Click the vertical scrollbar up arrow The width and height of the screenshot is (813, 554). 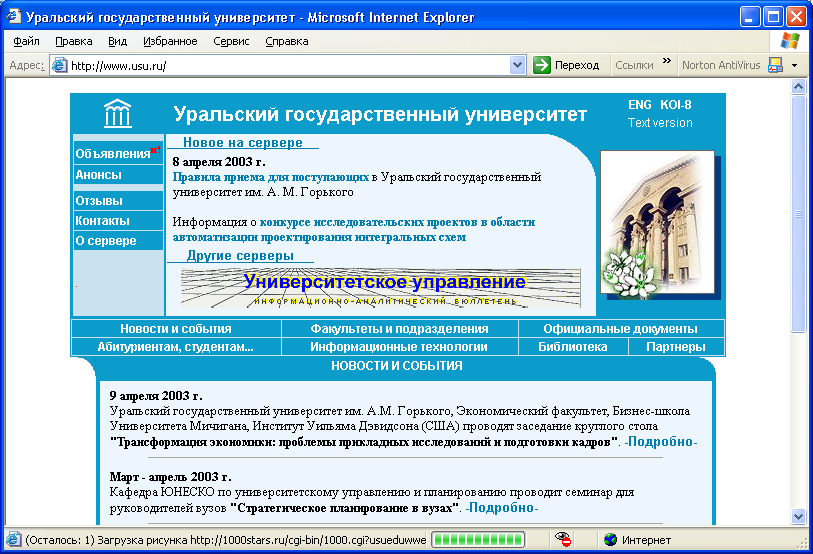coord(798,86)
